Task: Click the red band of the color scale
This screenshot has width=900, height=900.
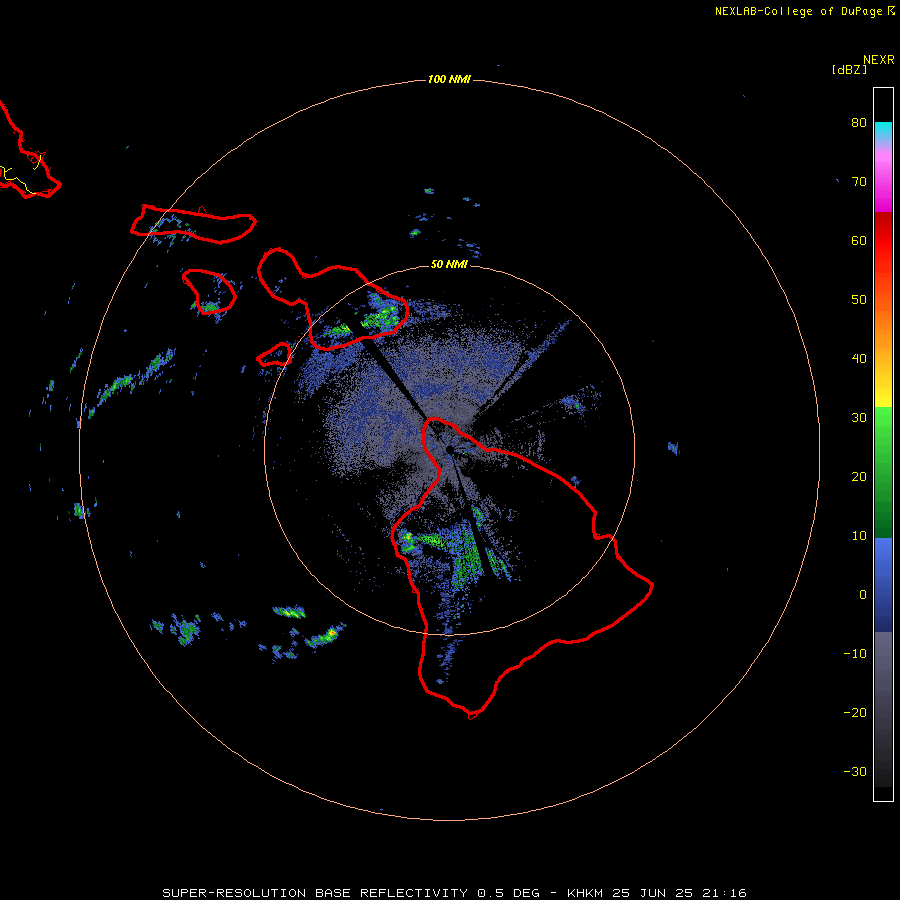Action: [883, 241]
